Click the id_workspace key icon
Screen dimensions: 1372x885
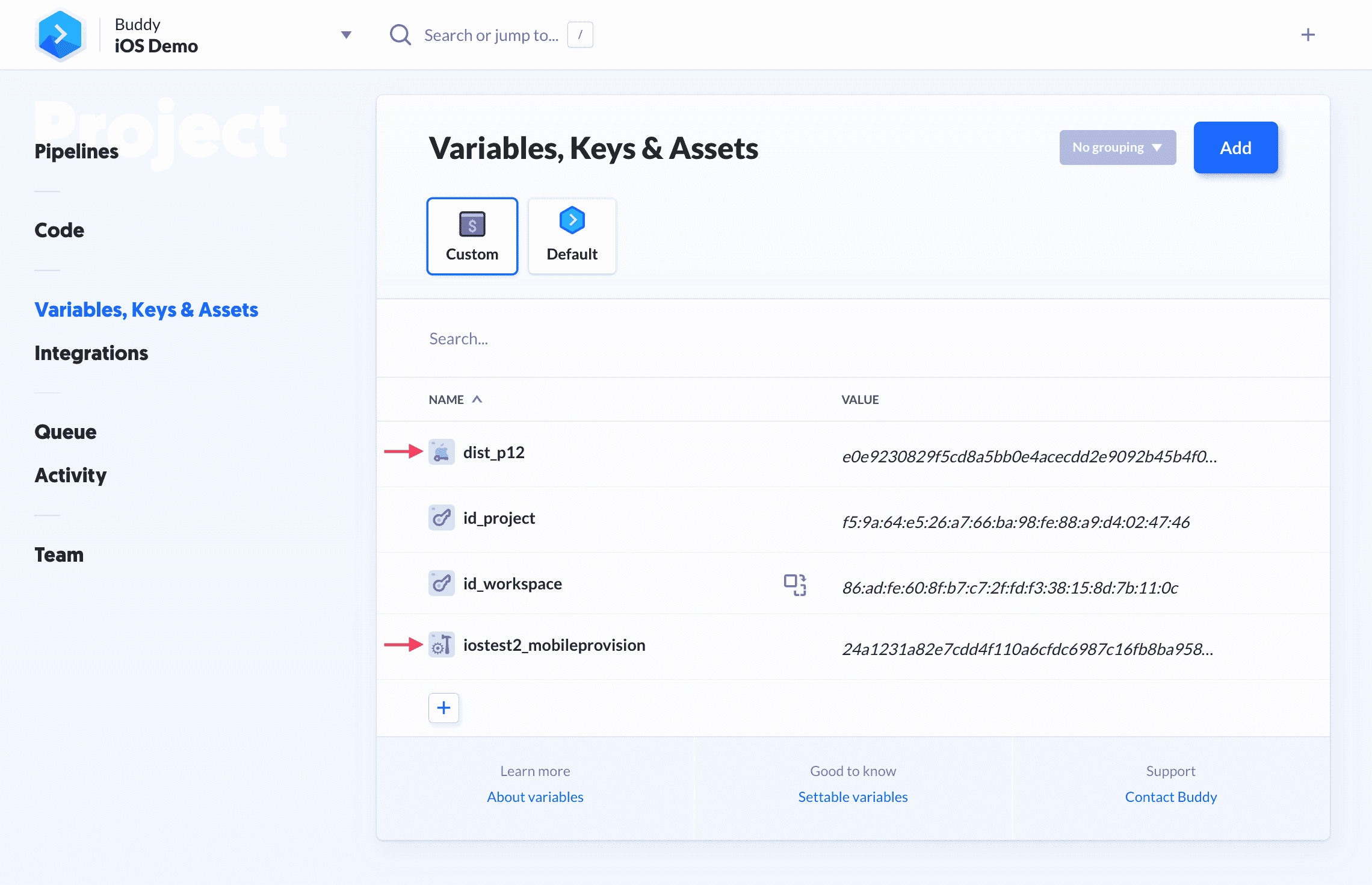[440, 583]
